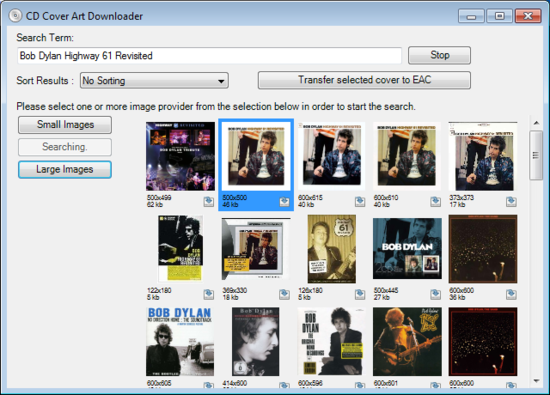Viewport: 550px width, 395px height.
Task: Toggle the Large Images provider button
Action: click(x=65, y=169)
